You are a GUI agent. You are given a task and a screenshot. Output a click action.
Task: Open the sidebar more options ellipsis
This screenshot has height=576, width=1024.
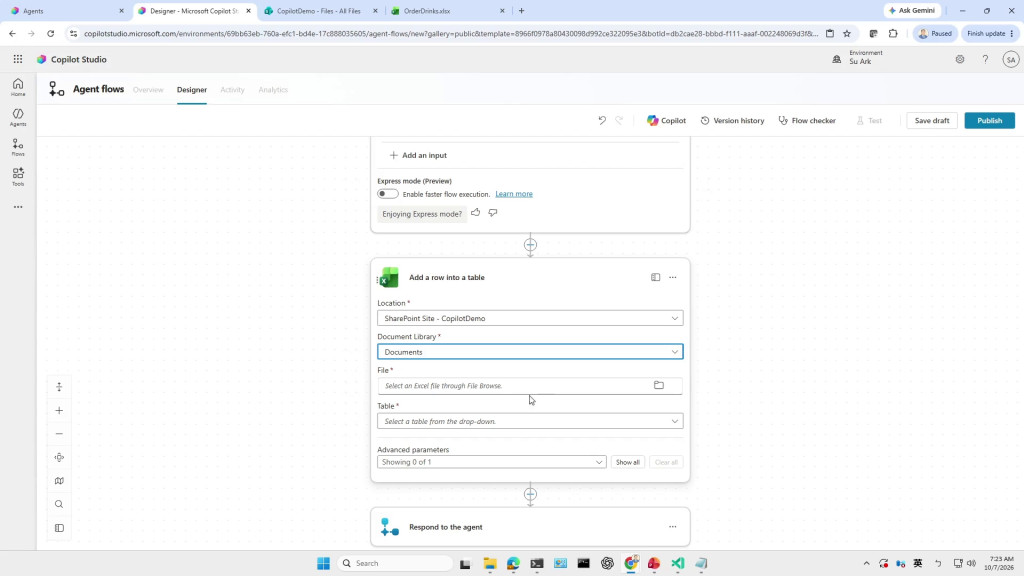click(18, 207)
